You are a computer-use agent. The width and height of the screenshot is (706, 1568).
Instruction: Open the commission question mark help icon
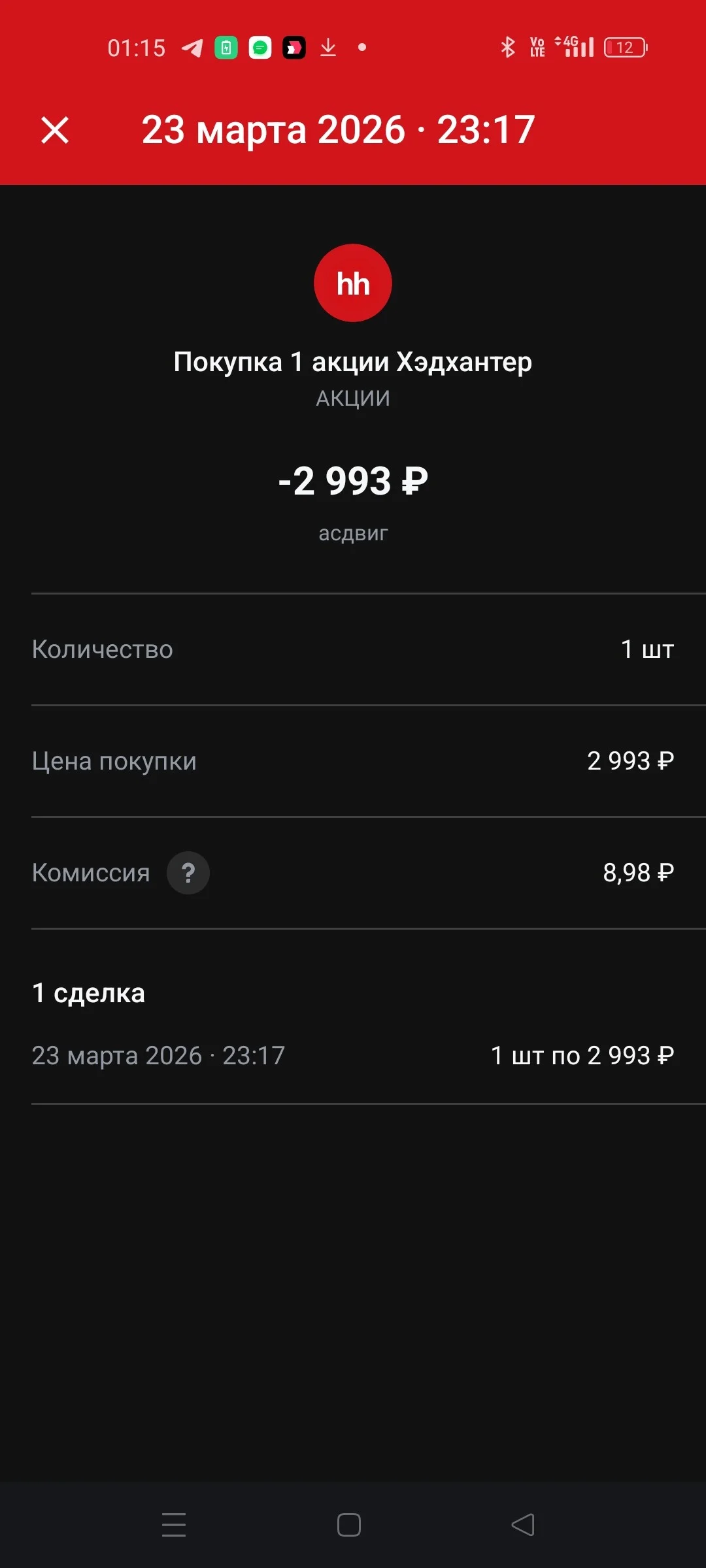(x=188, y=873)
